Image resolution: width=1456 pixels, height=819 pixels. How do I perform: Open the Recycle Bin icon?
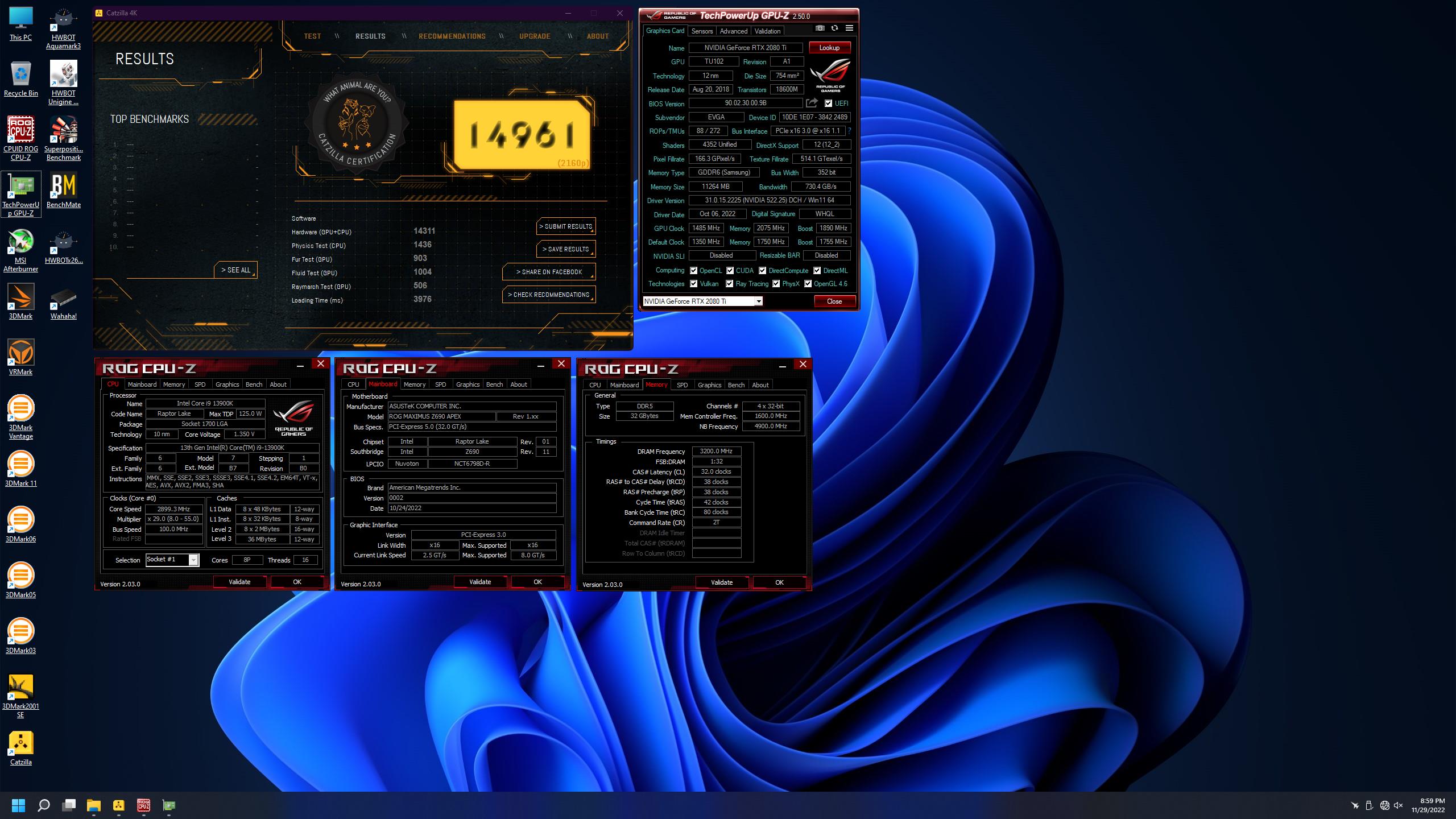coord(21,80)
